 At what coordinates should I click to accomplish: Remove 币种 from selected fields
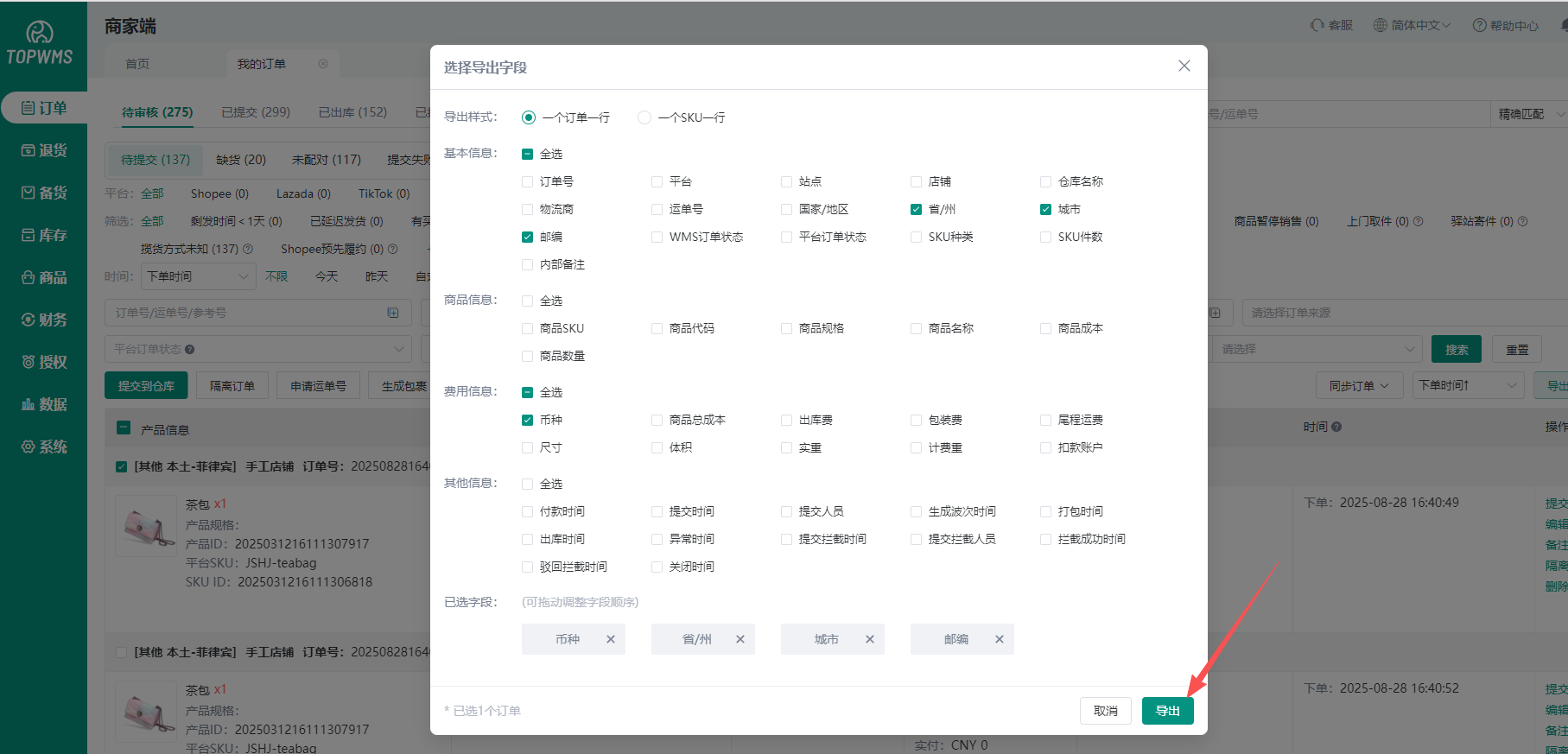(611, 639)
